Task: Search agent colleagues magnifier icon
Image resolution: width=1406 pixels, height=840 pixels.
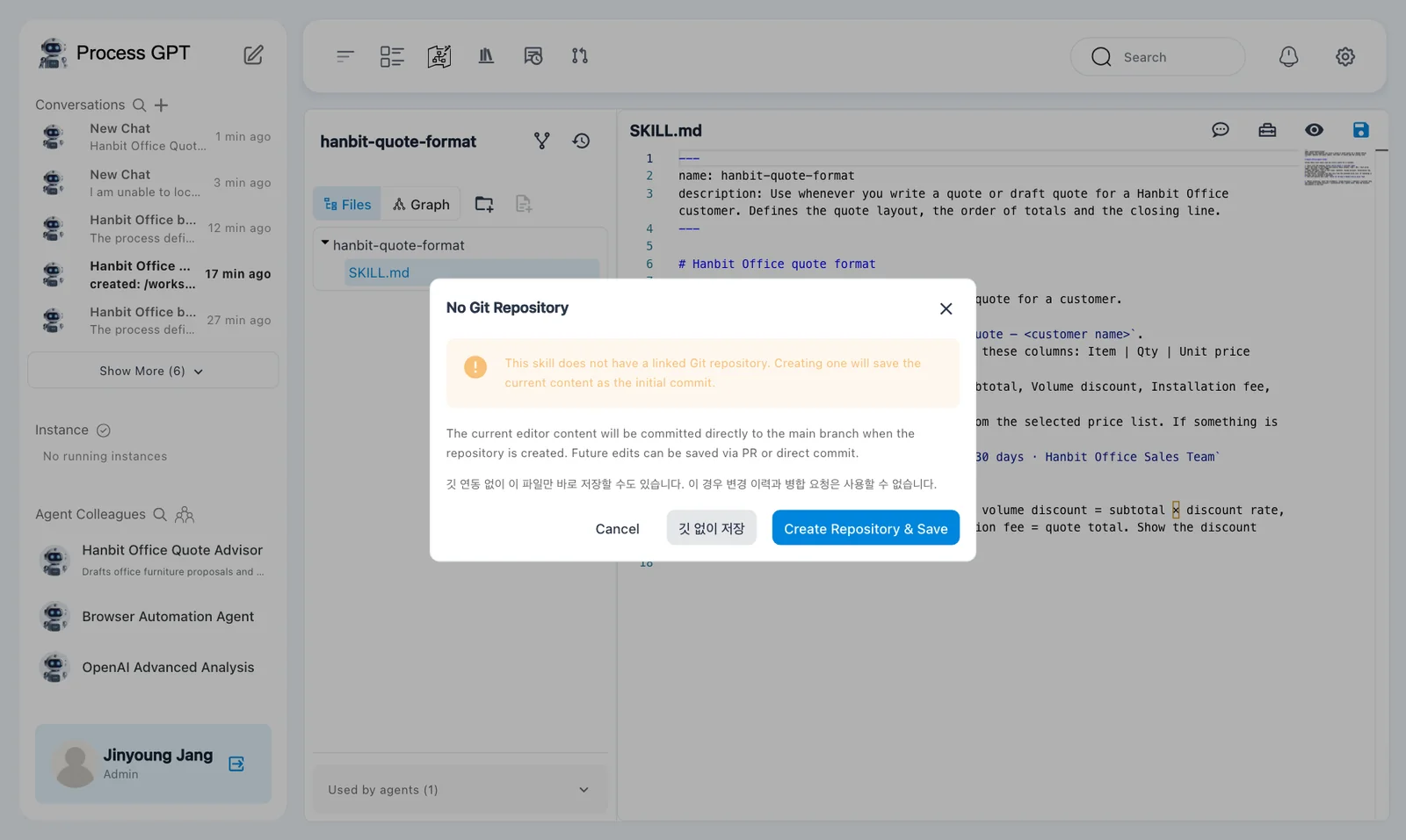Action: tap(160, 514)
